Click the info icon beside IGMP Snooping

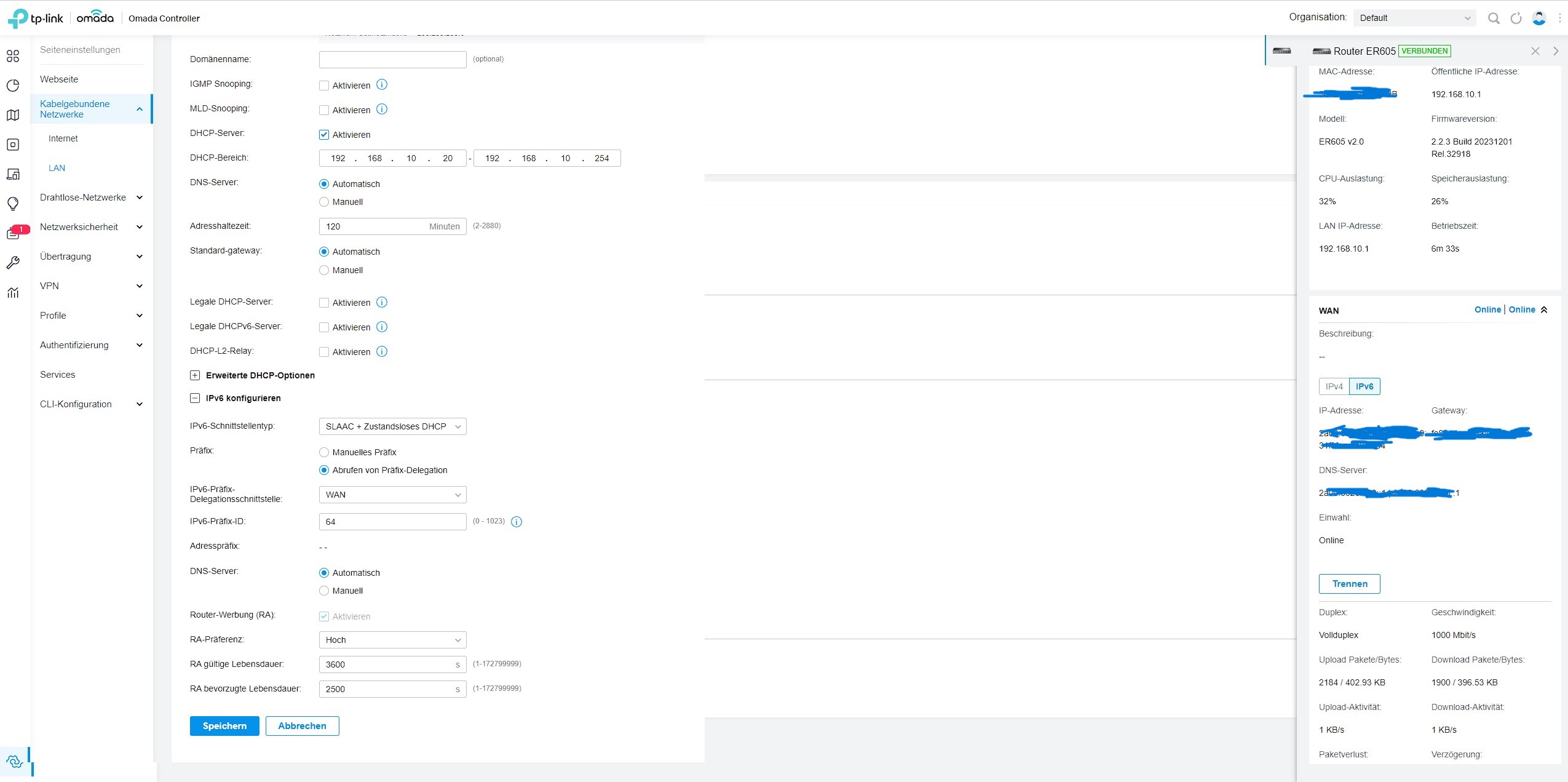(382, 84)
